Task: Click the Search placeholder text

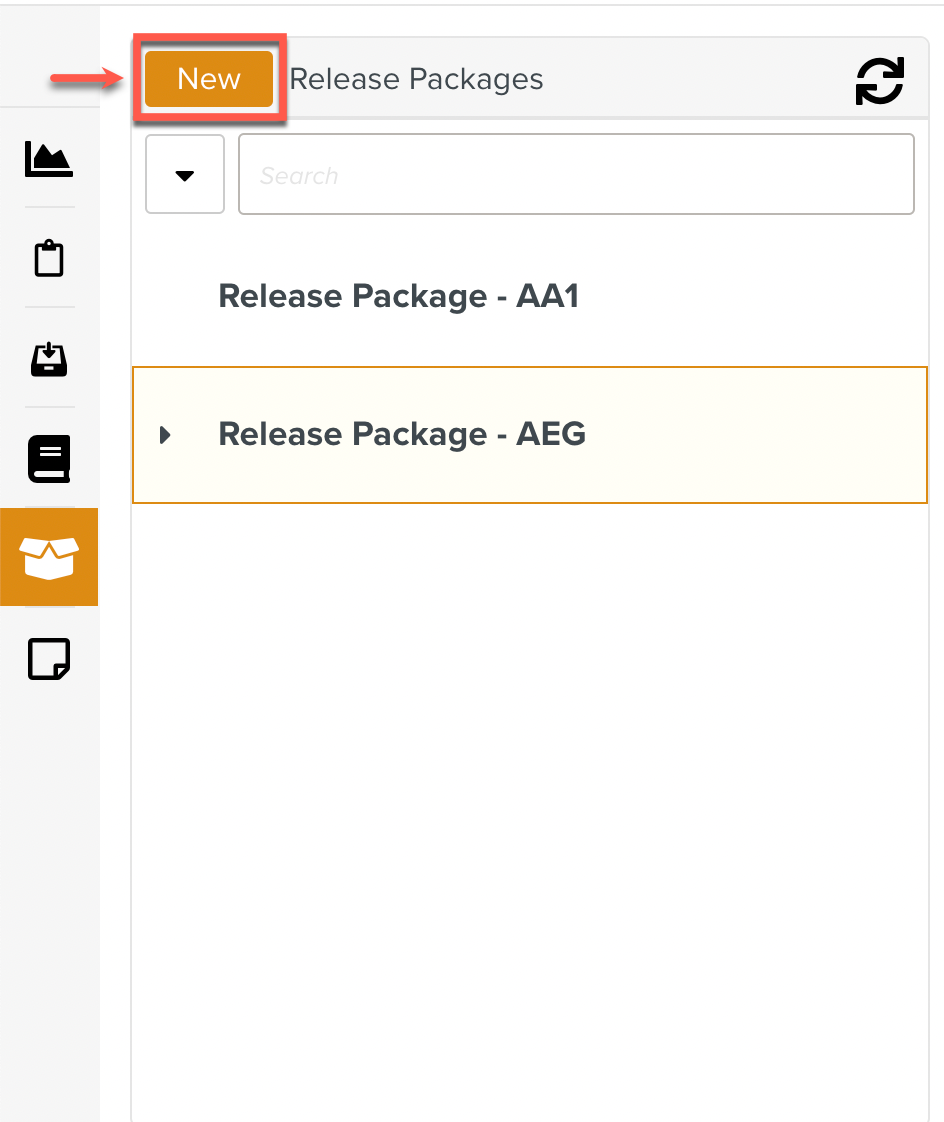Action: pyautogui.click(x=299, y=176)
